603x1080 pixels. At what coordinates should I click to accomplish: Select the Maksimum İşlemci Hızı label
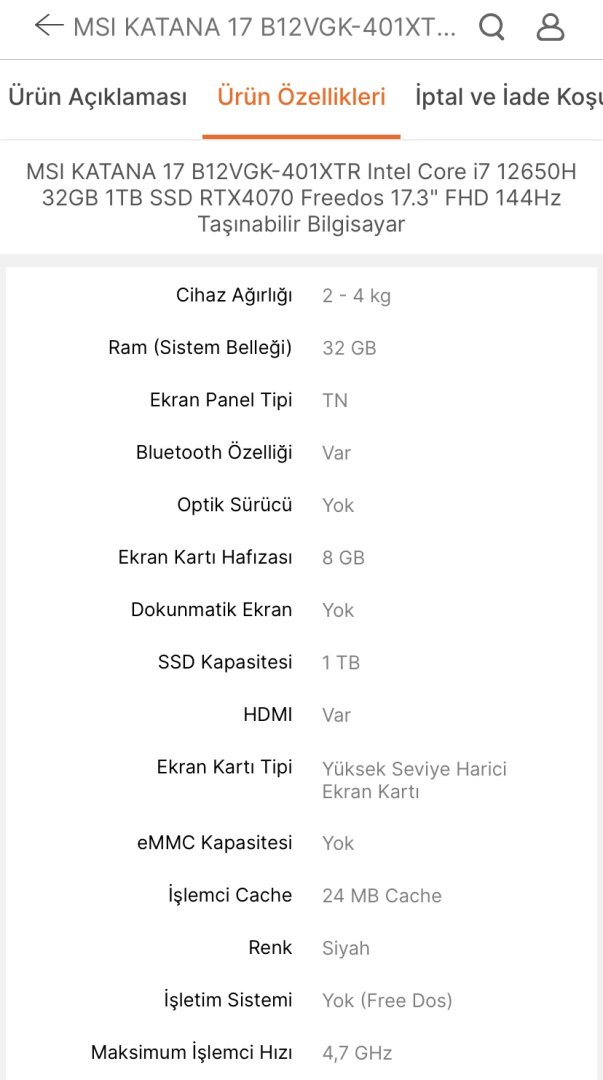coord(192,1052)
